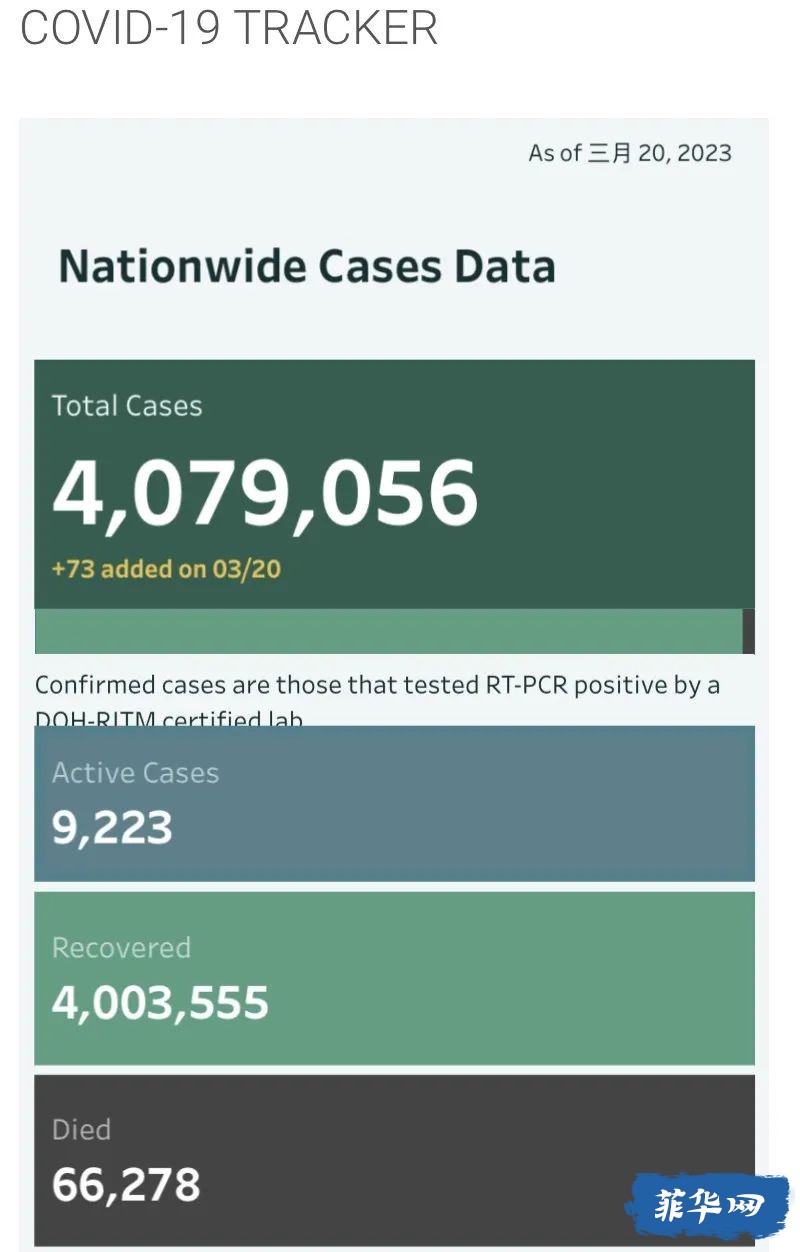Select the 9,223 active cases number
800x1252 pixels.
point(112,828)
